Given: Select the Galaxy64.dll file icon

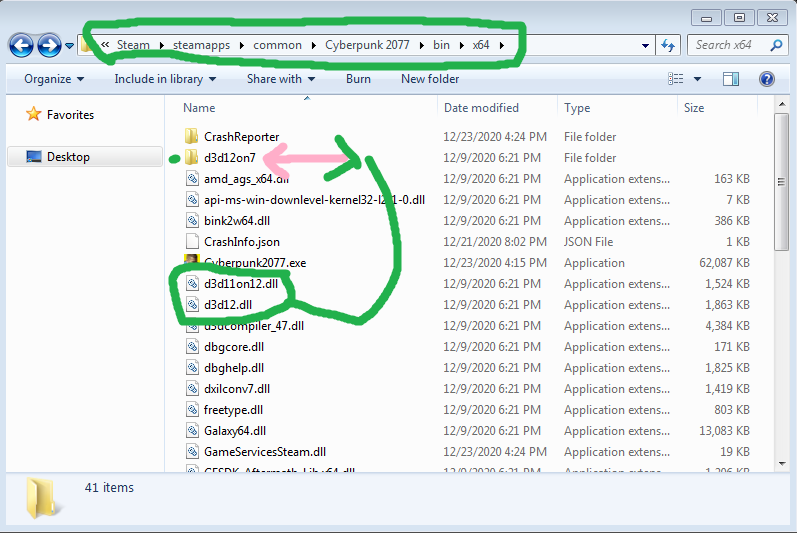Looking at the screenshot, I should point(192,430).
